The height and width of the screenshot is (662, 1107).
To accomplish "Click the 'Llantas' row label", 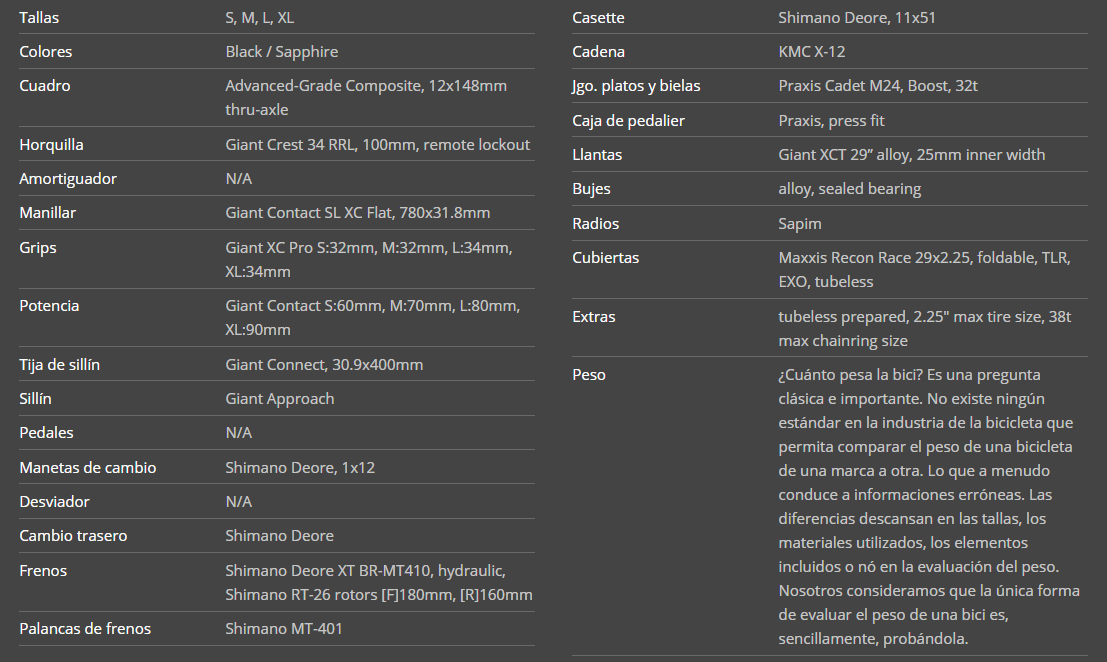I will pyautogui.click(x=597, y=155).
